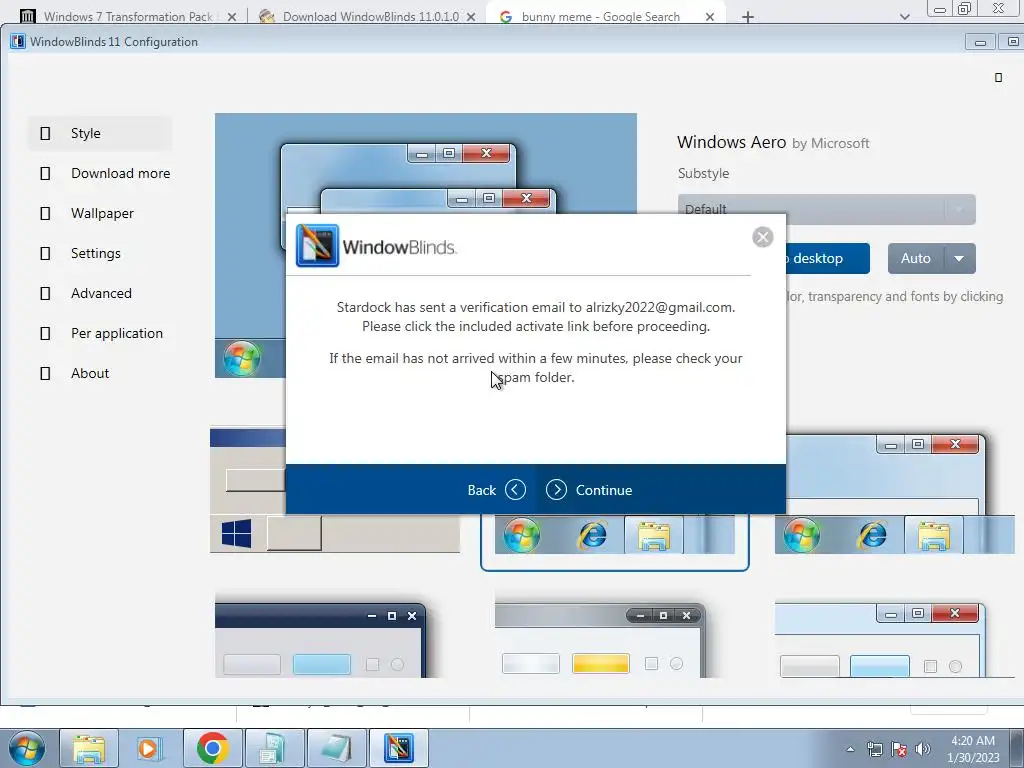
Task: Click the About sidebar icon
Action: [x=45, y=373]
